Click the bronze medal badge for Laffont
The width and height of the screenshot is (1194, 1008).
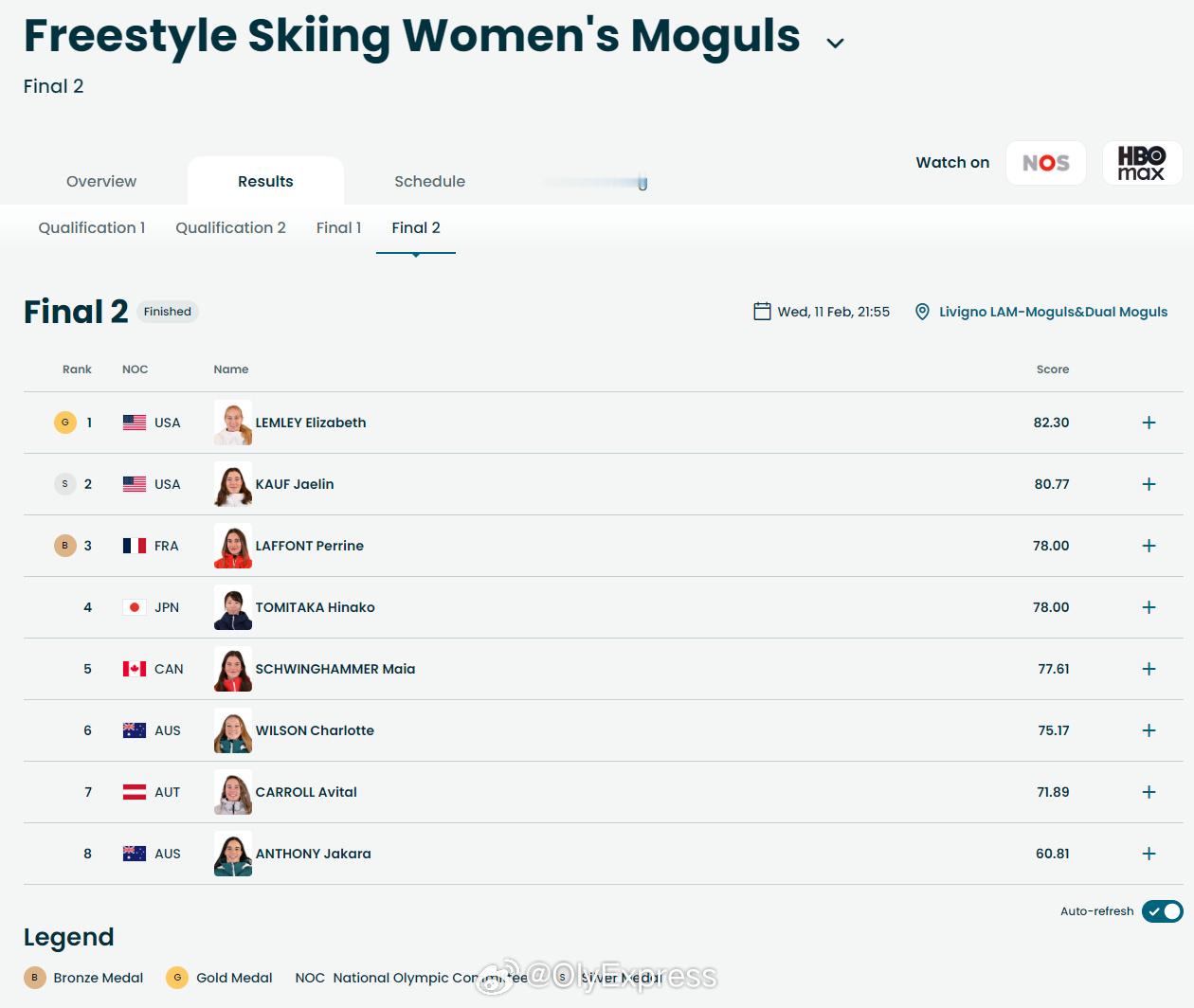pyautogui.click(x=65, y=546)
